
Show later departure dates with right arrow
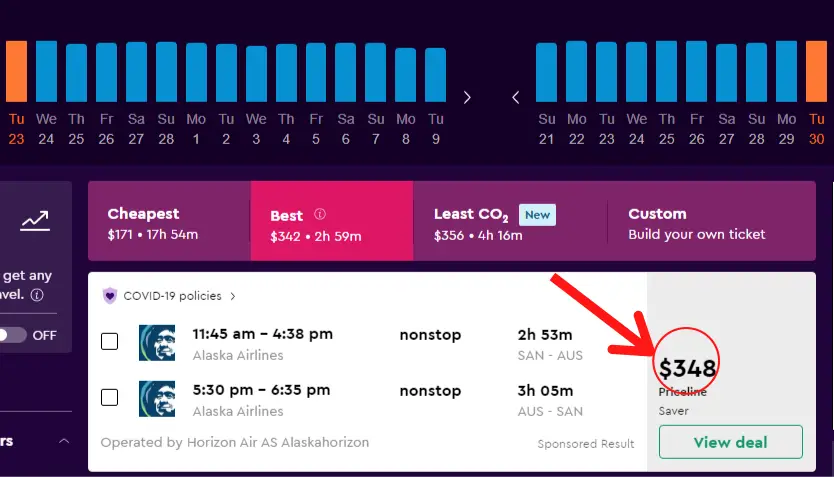(x=467, y=97)
